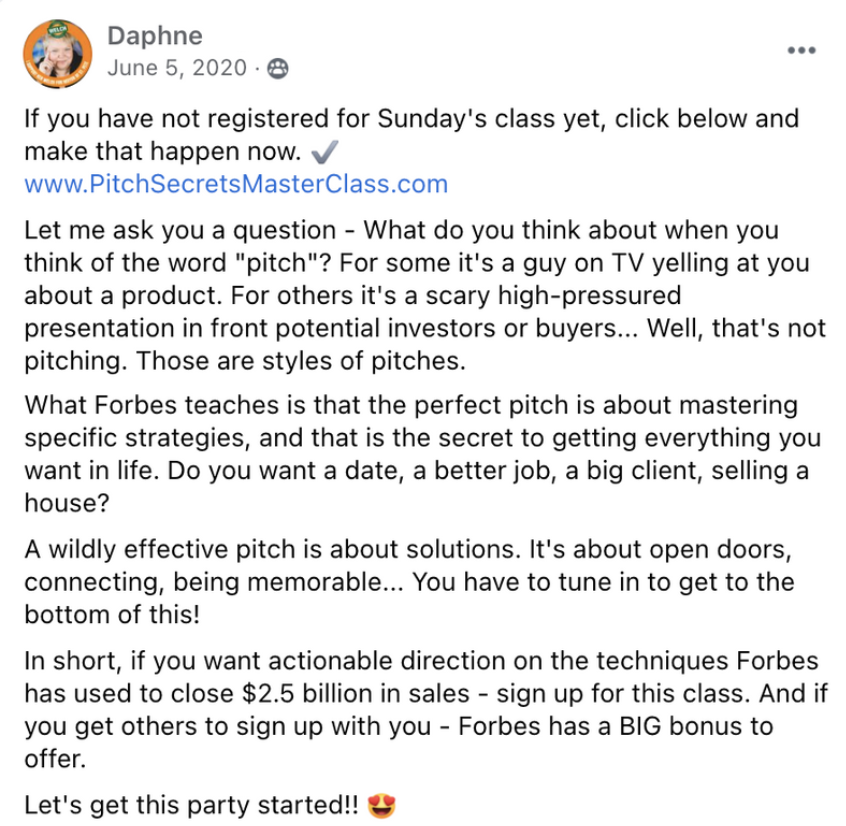Click the "Those are styles of pitches" sentence

(301, 361)
